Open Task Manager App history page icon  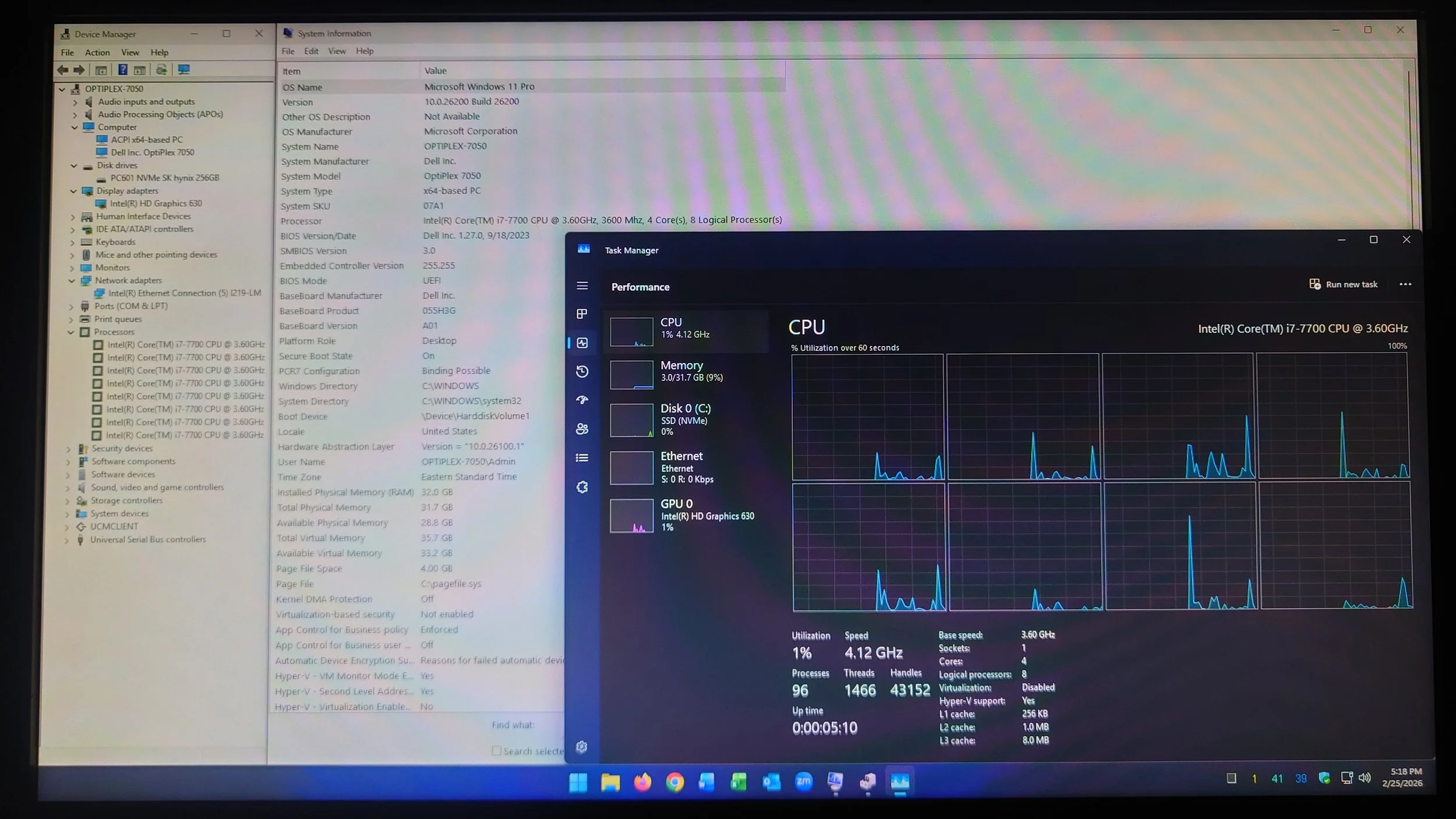[x=582, y=372]
